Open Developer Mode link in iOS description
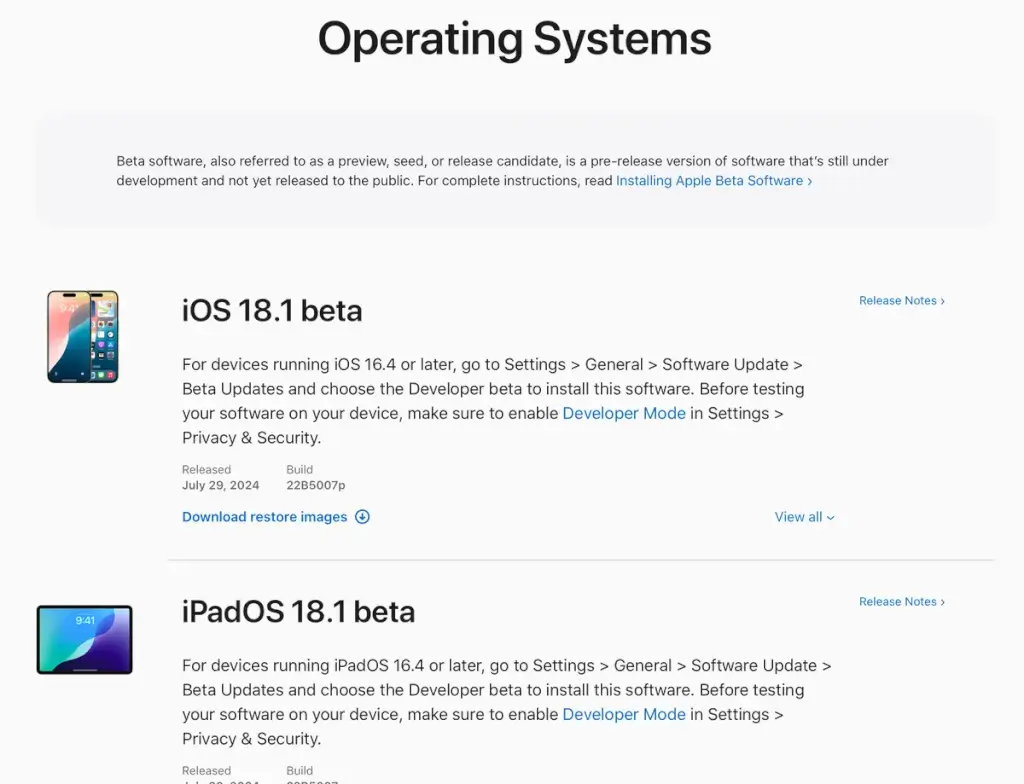The image size is (1024, 784). point(624,414)
